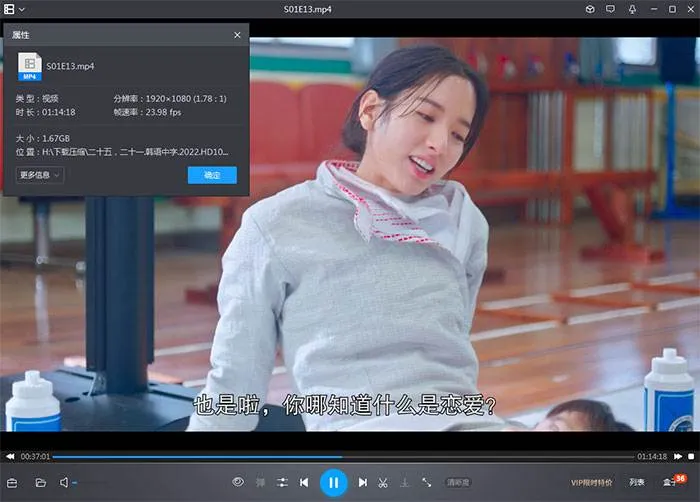Skip to the previous video
This screenshot has height=502, width=700.
point(304,483)
